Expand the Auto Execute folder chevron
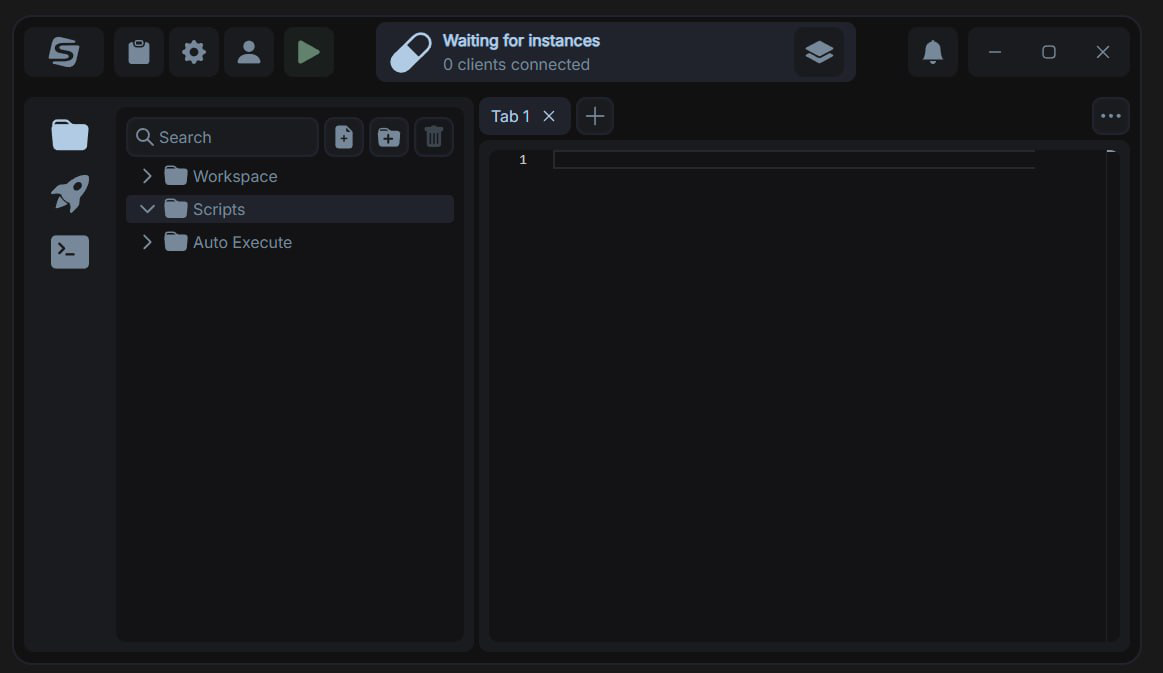 tap(147, 242)
